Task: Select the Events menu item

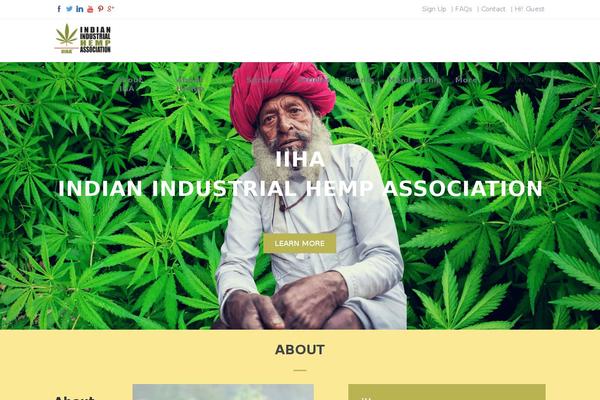Action: 359,80
